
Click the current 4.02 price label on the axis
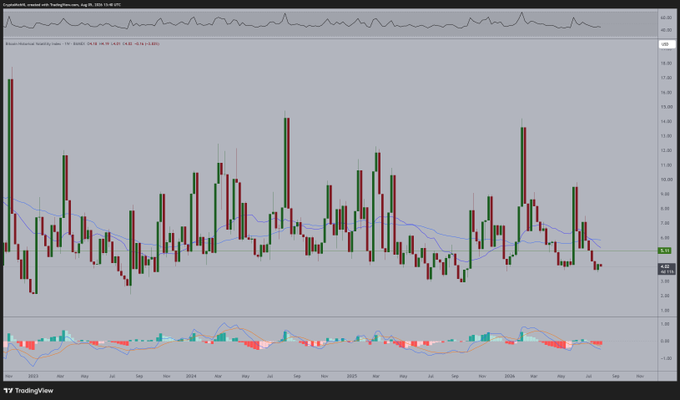(x=666, y=269)
